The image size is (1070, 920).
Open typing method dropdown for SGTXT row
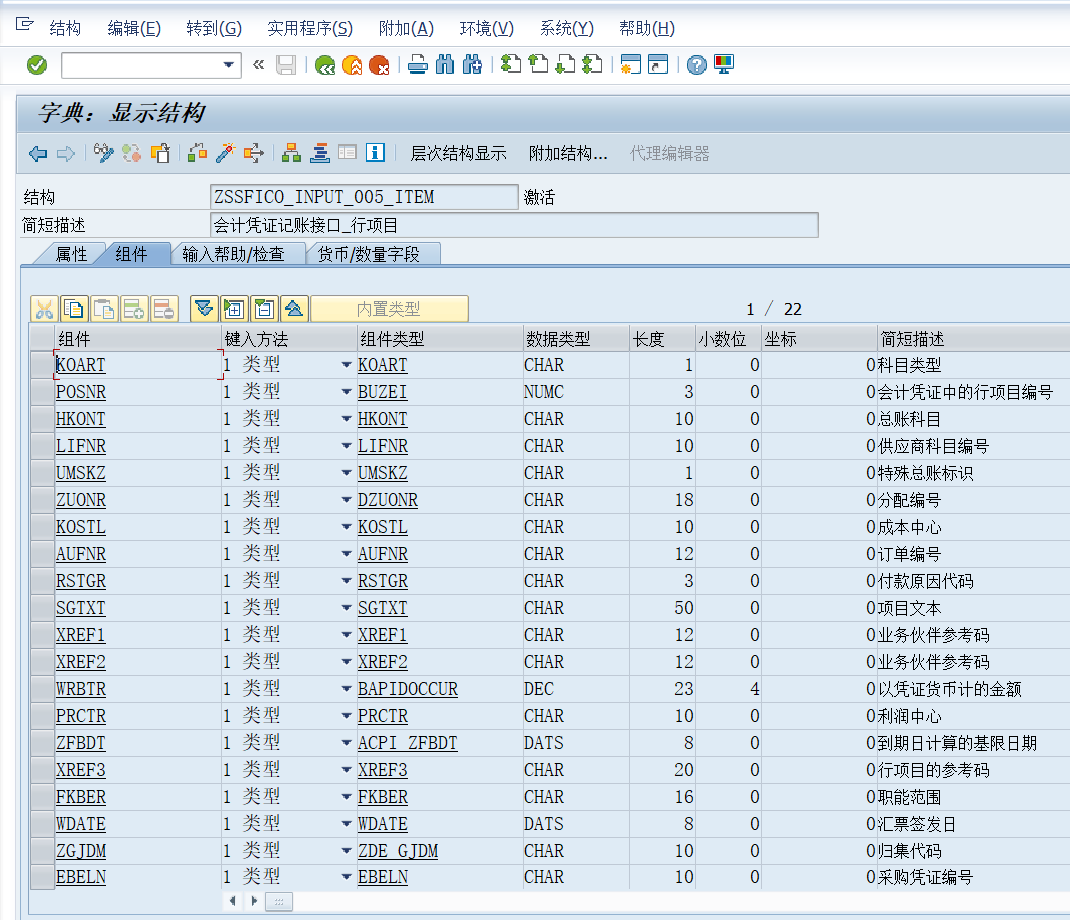pos(347,608)
